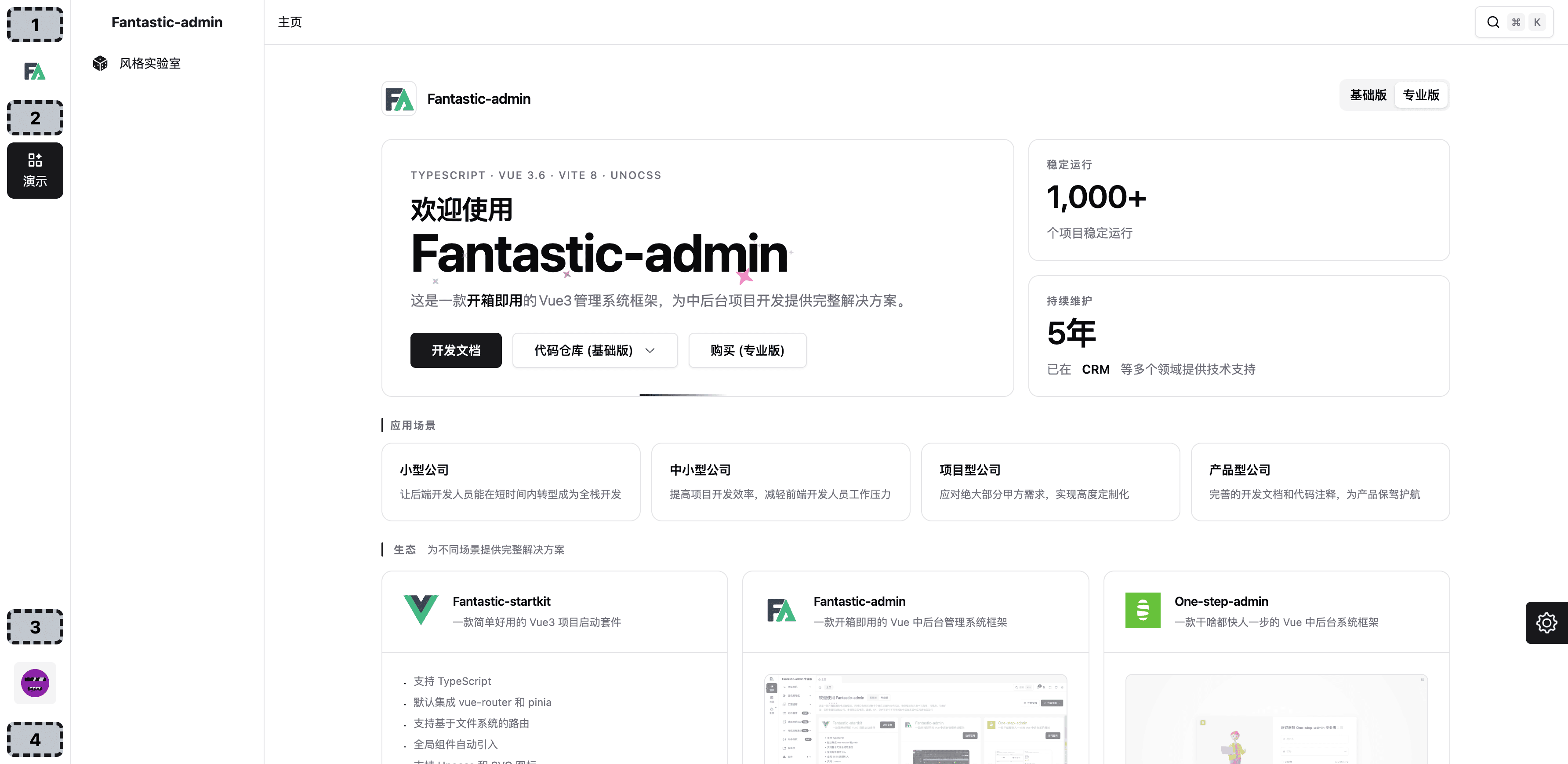
Task: Click the 让后端开发人员 description in 小型公司 card
Action: click(510, 495)
